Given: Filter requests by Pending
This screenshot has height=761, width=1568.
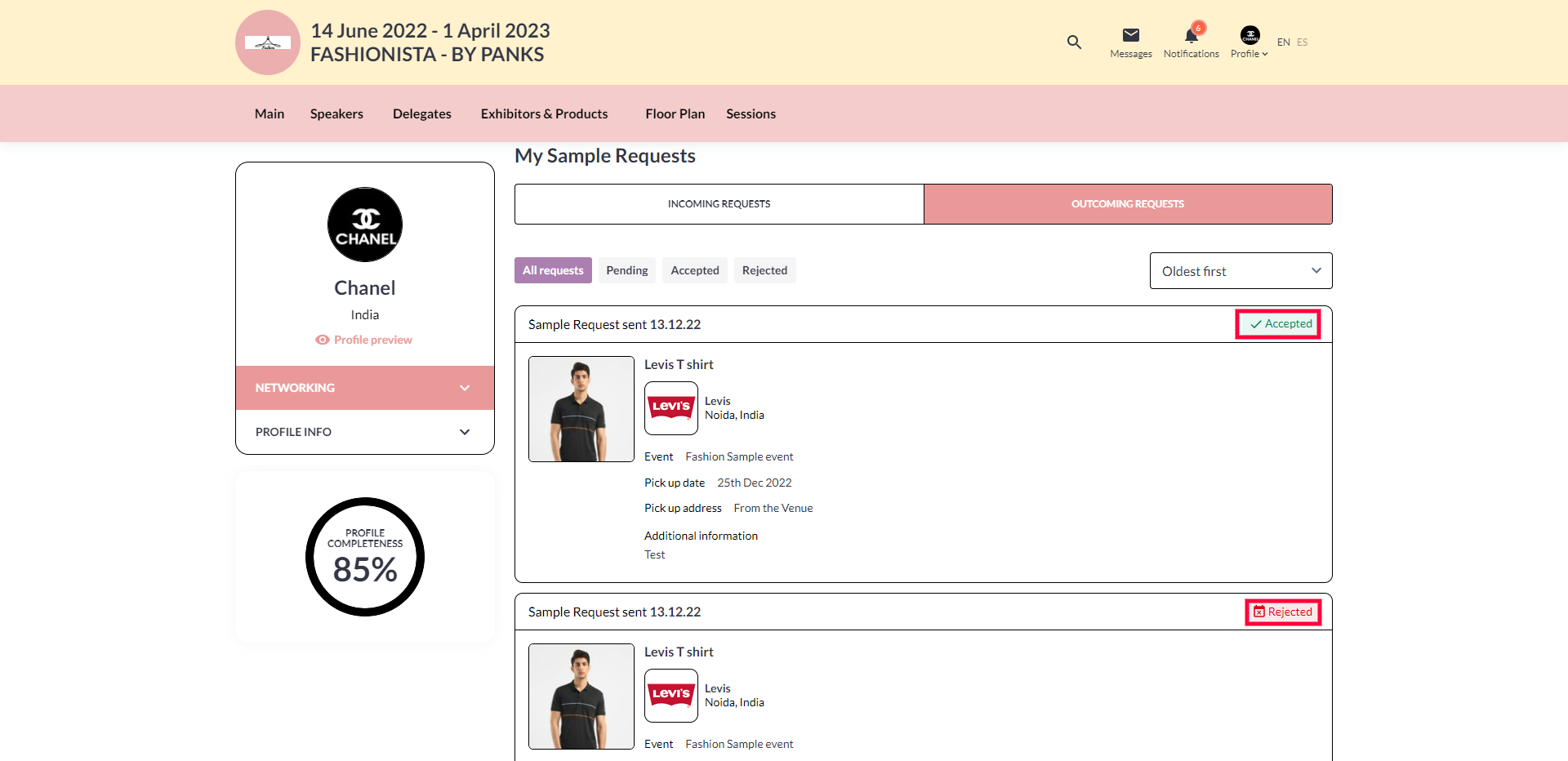Looking at the screenshot, I should click(626, 270).
